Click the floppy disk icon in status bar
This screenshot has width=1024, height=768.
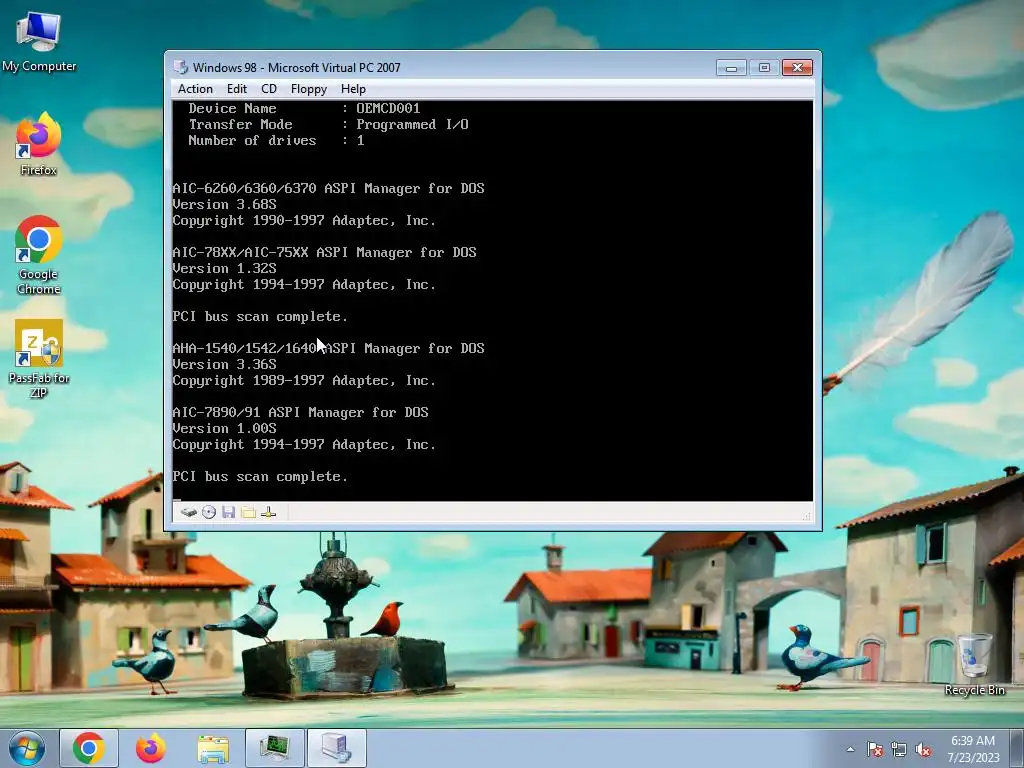(229, 513)
